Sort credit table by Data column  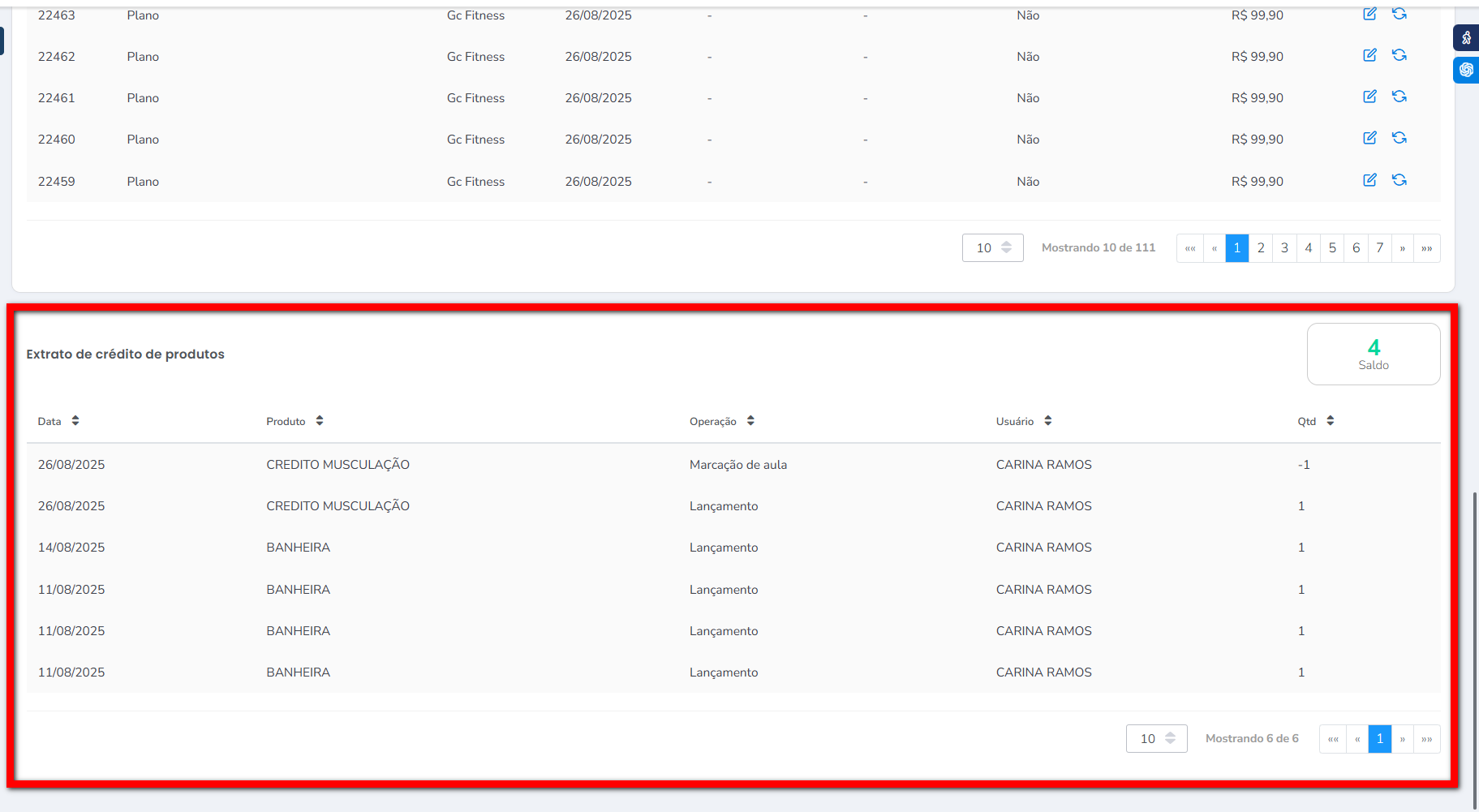75,421
